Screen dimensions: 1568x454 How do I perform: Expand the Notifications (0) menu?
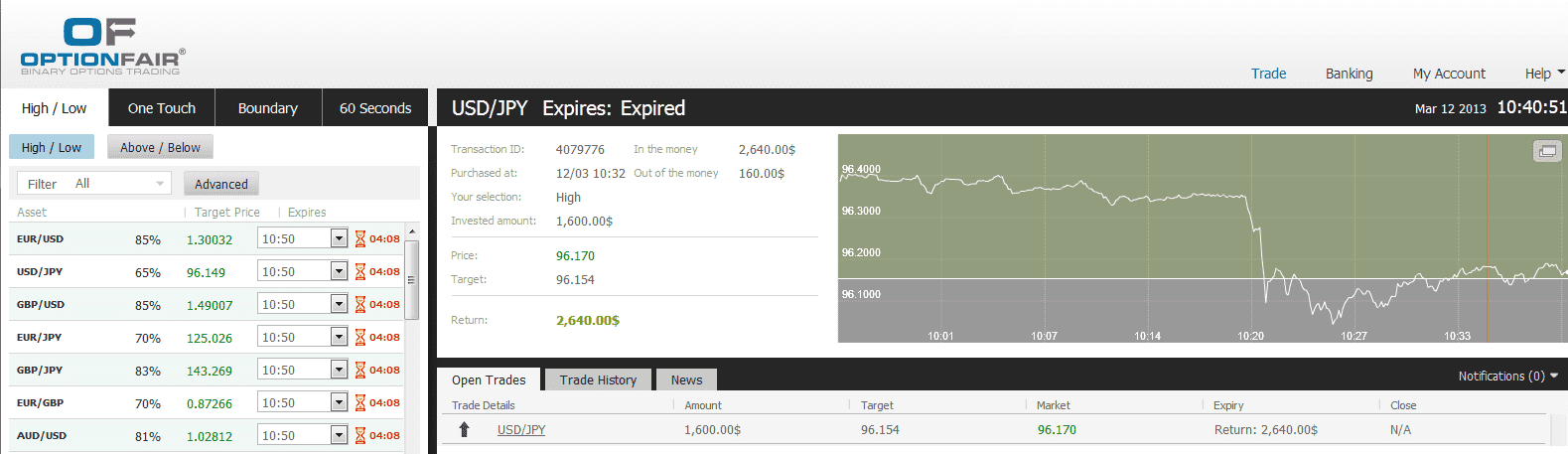1507,377
